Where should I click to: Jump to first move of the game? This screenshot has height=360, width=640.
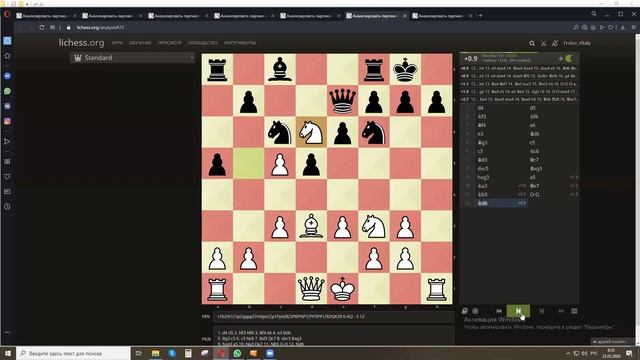point(499,311)
